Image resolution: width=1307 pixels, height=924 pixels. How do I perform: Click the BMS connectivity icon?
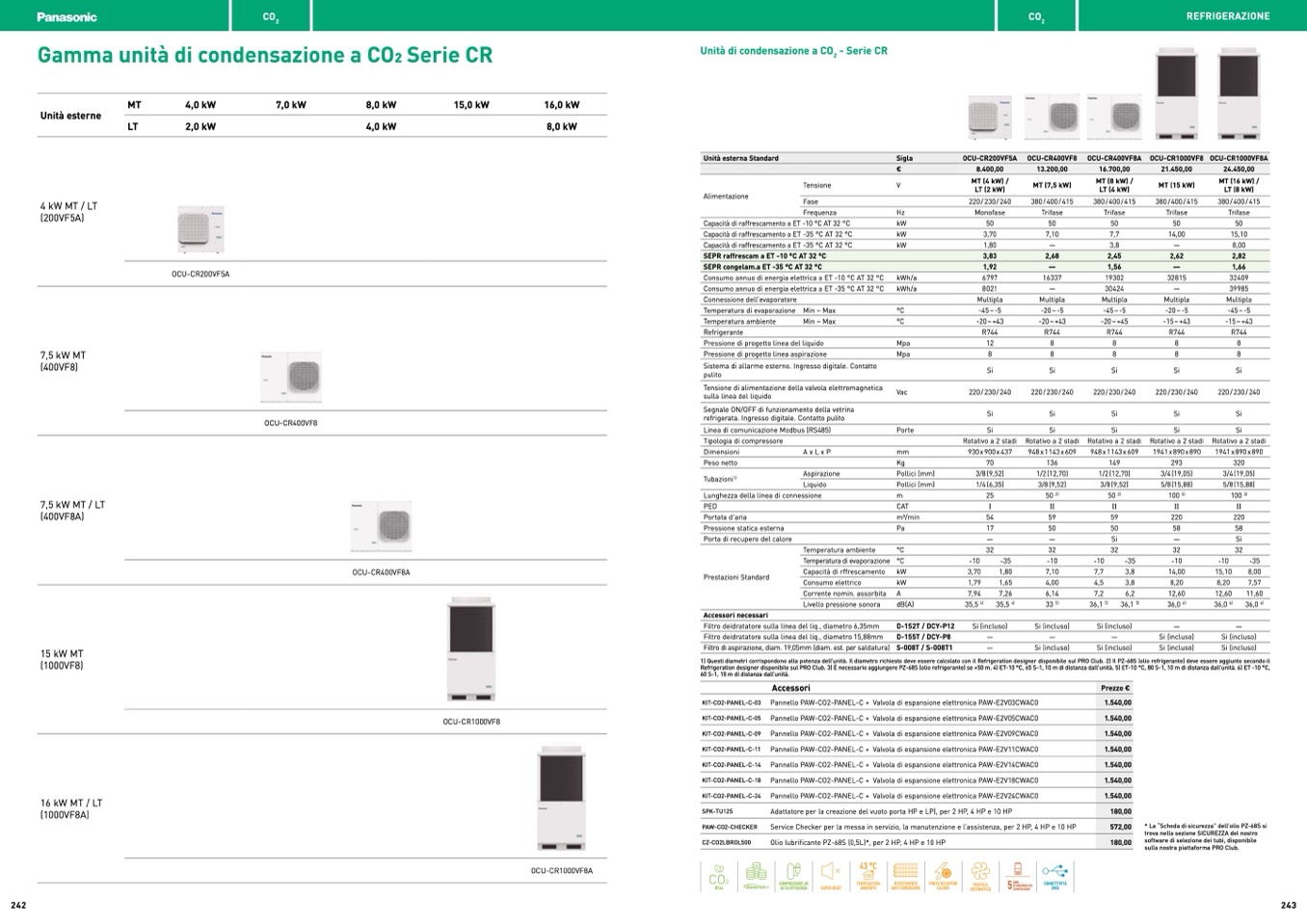(x=1054, y=877)
